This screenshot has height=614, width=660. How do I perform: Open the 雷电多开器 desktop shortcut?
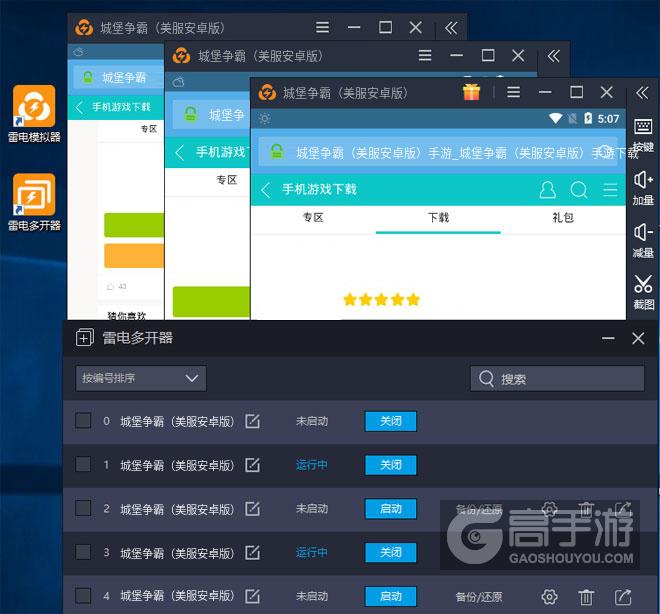34,202
